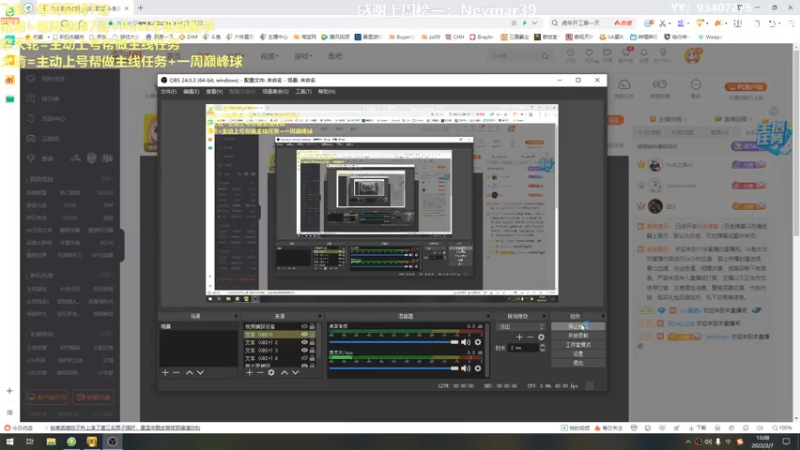Toggle visibility of 文本 (GDI+) 6 source
Image resolution: width=800 pixels, height=450 pixels.
point(304,359)
